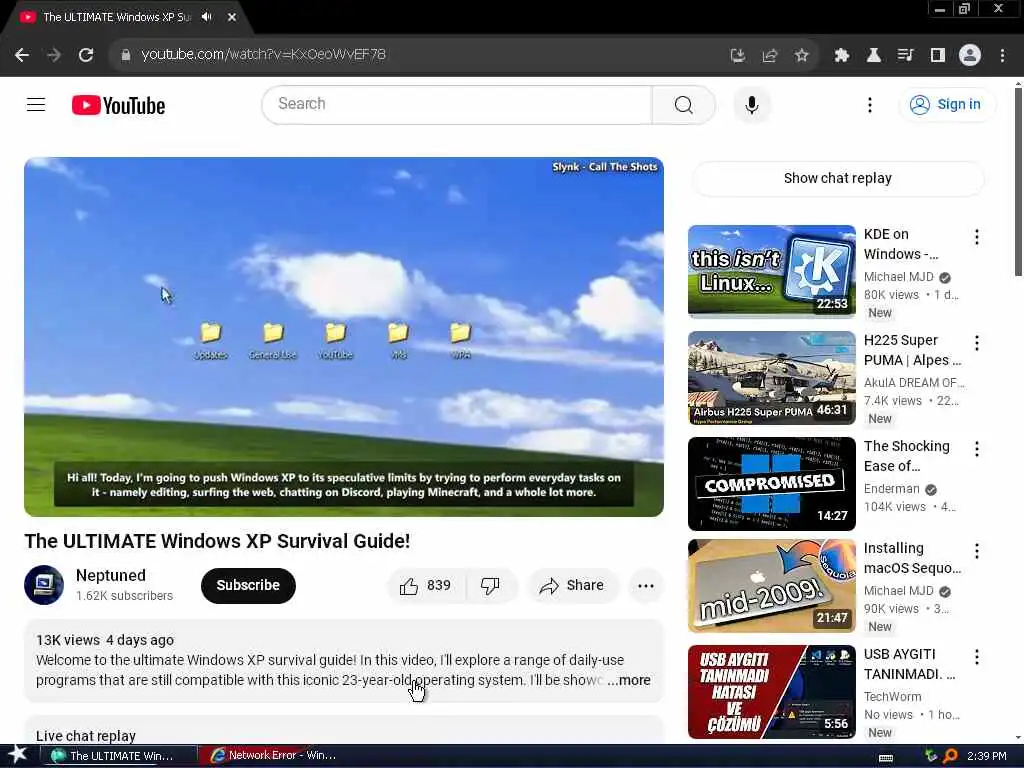Open more actions ellipsis under the video
Viewport: 1024px width, 768px height.
[x=645, y=585]
